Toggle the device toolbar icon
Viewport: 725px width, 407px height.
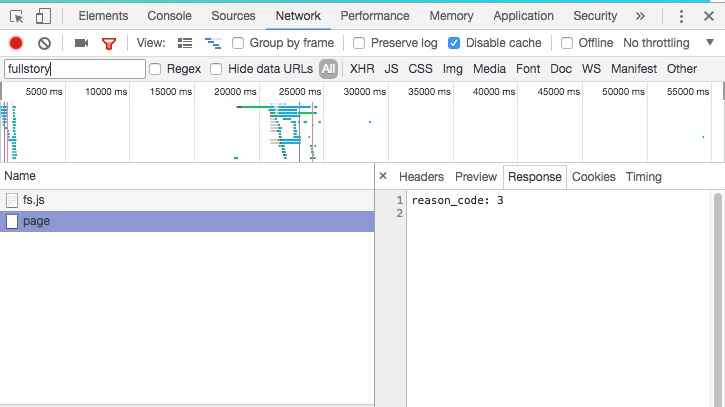43,16
